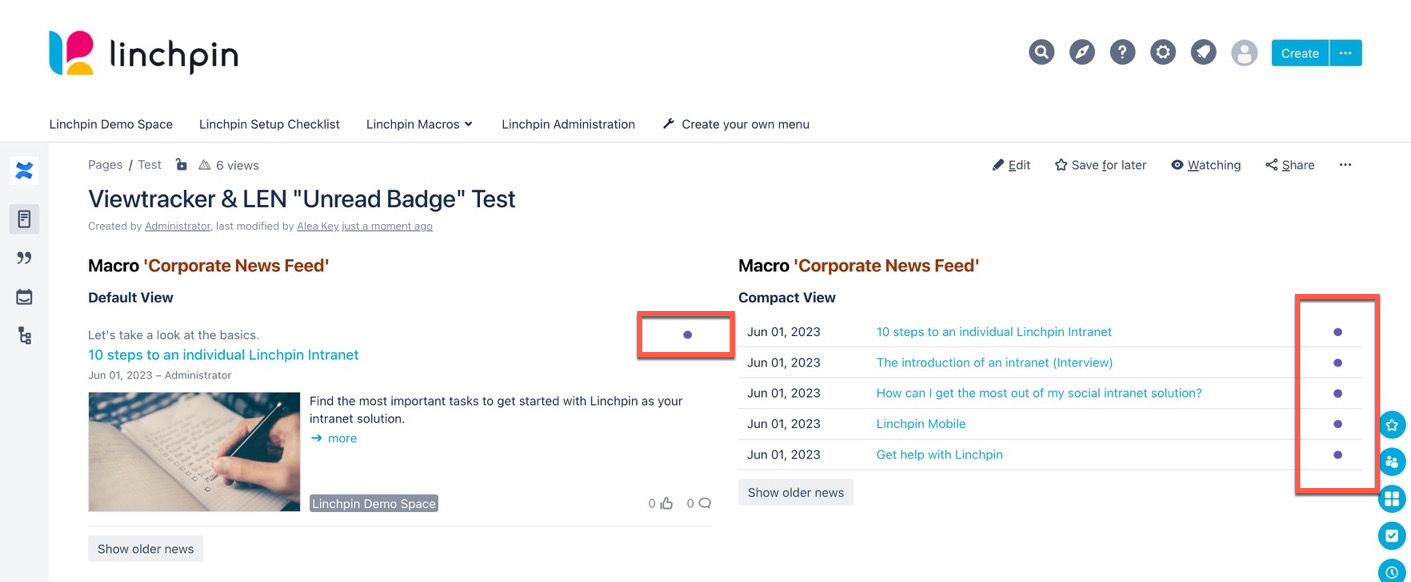Toggle the Watching eye button
Viewport: 1411px width, 582px height.
point(1206,165)
